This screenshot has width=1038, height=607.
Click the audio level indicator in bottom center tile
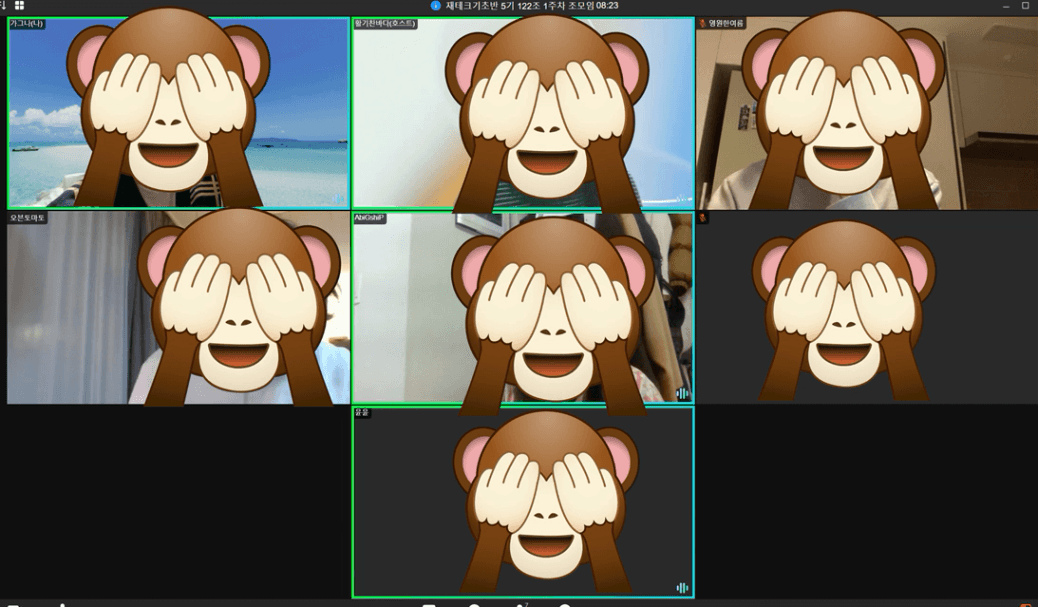[x=682, y=588]
